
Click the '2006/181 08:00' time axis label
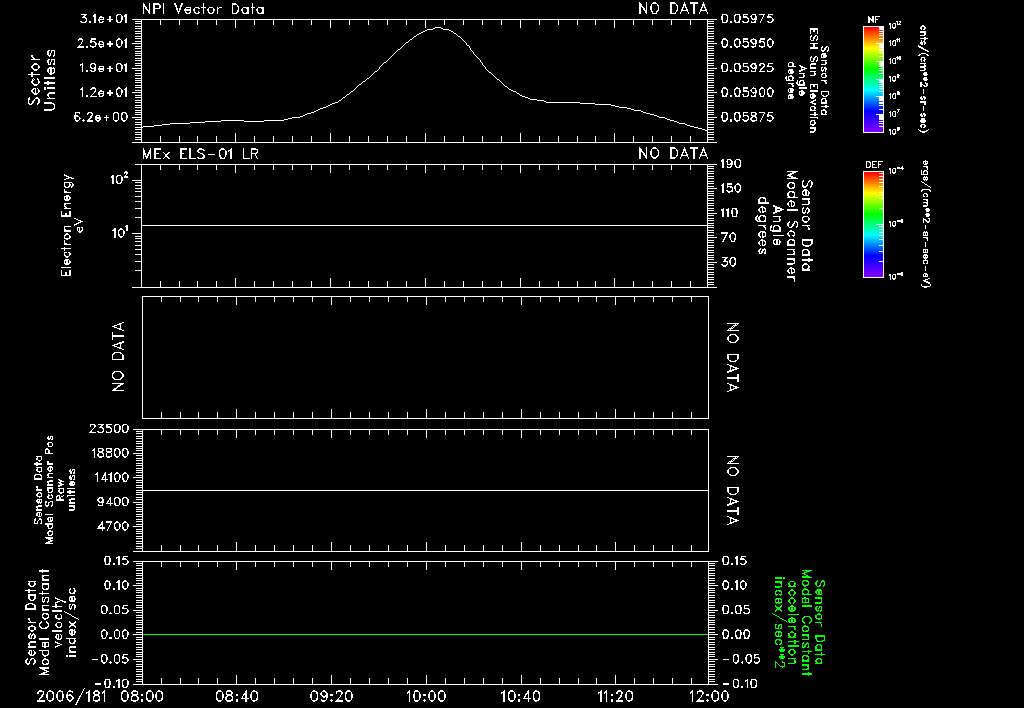pos(100,697)
